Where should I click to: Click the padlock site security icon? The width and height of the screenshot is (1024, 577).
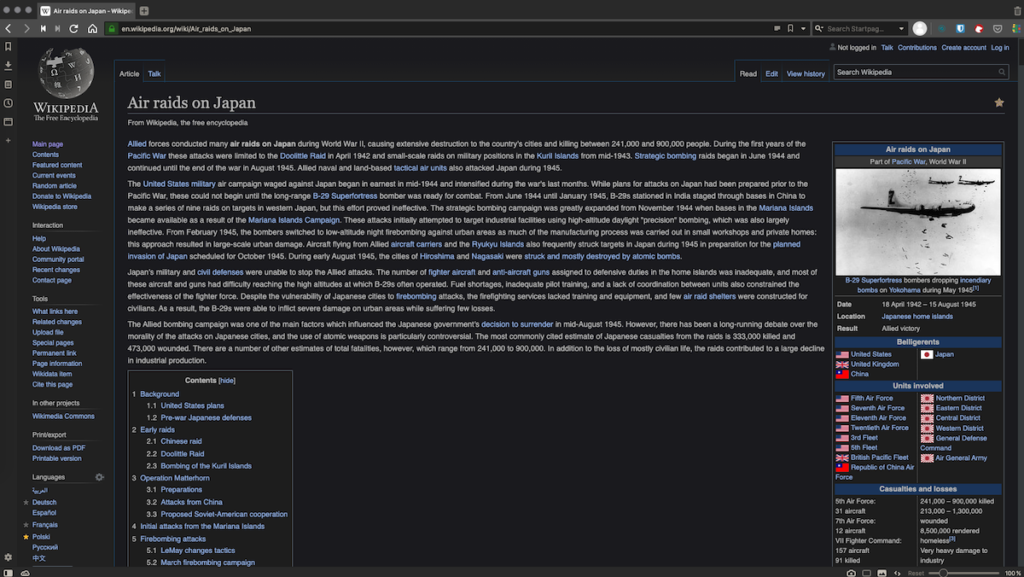pos(112,29)
